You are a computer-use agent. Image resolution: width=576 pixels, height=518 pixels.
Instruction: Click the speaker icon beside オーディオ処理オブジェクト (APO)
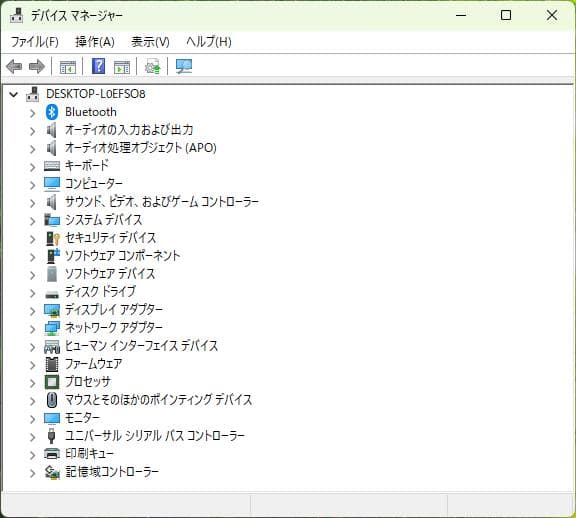tap(52, 148)
